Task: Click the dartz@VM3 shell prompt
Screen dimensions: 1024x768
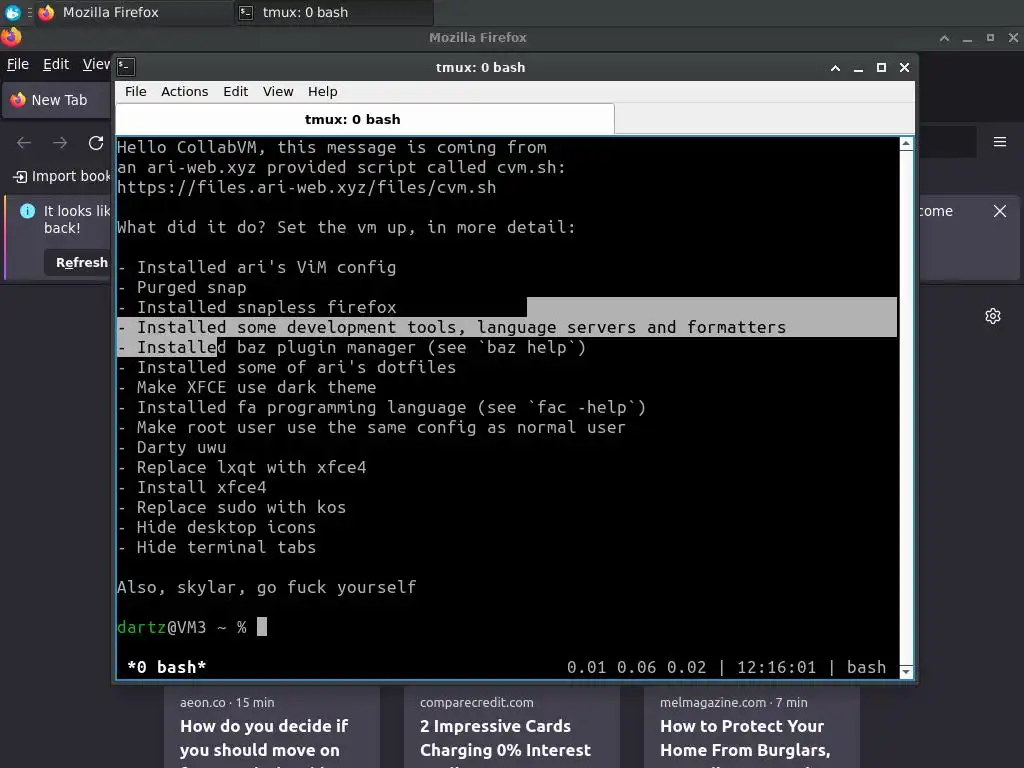Action: 181,628
